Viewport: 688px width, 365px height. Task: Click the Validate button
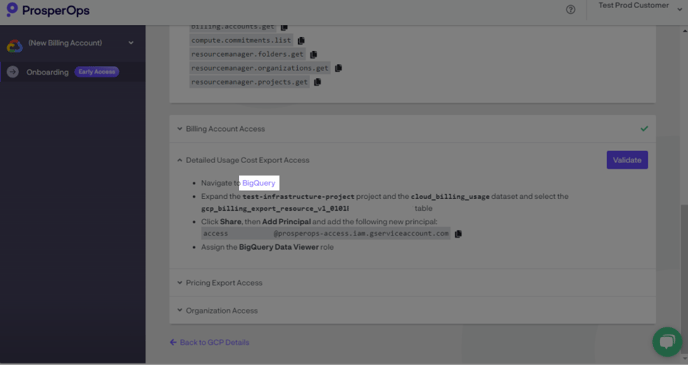(627, 160)
